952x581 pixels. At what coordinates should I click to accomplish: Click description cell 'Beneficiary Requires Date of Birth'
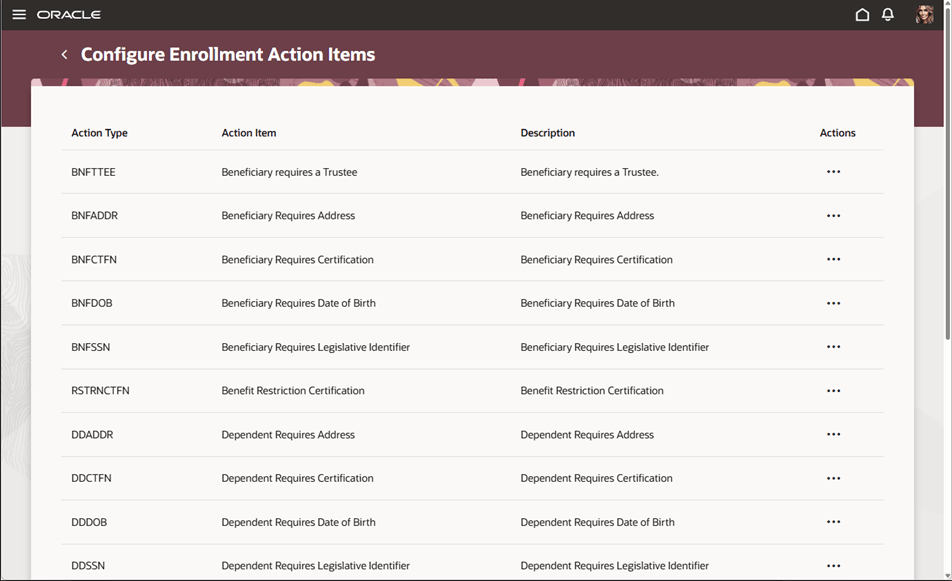(597, 303)
